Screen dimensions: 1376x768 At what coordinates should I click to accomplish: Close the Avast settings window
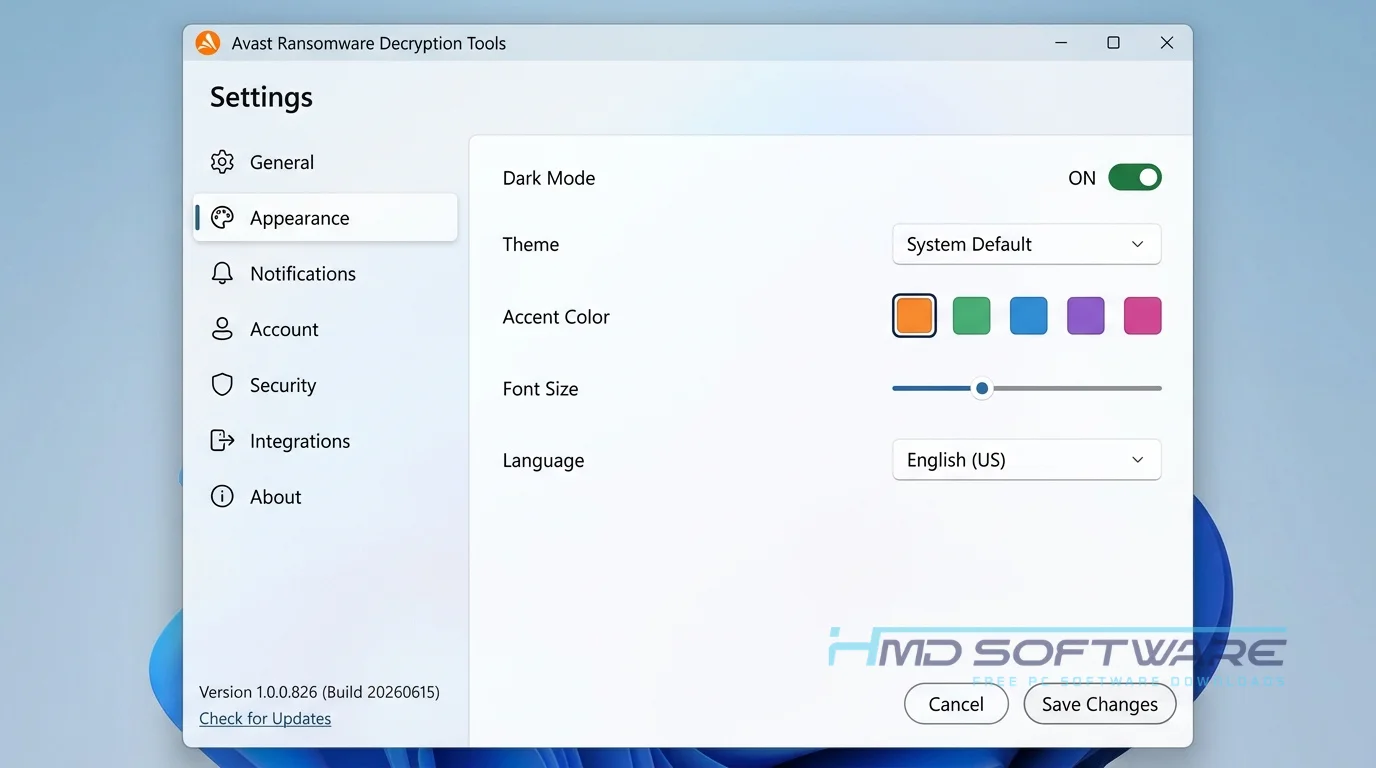coord(1167,43)
